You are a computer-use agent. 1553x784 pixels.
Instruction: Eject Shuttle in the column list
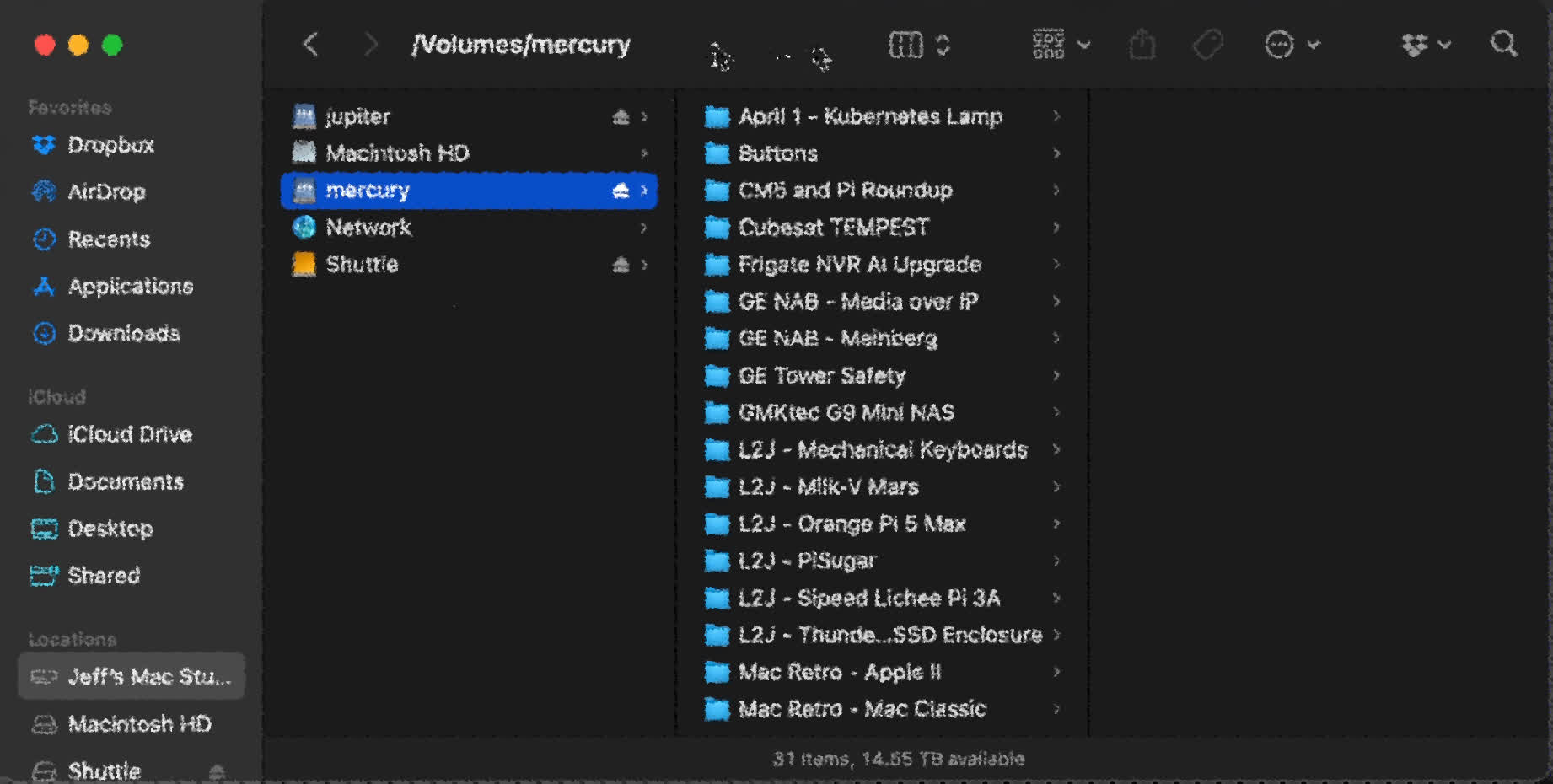point(621,265)
